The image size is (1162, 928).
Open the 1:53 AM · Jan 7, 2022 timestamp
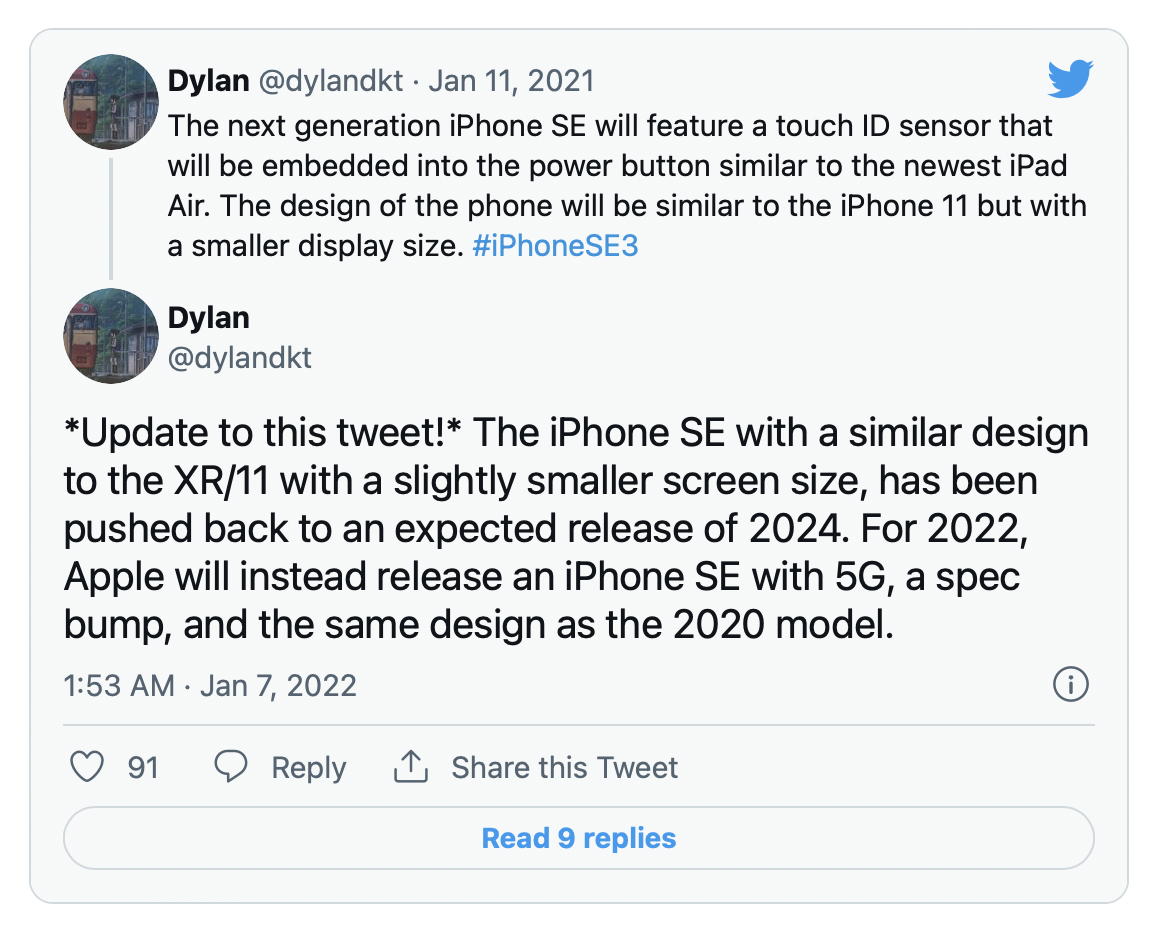(210, 686)
